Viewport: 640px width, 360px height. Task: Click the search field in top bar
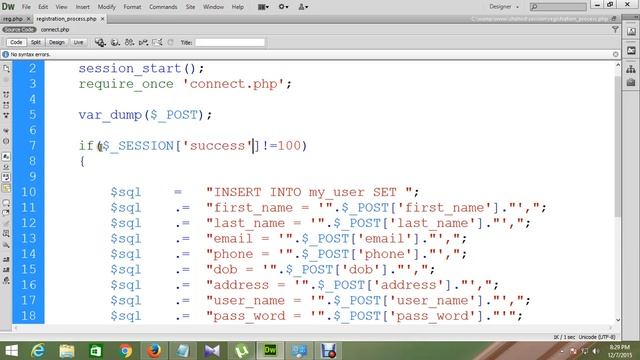coord(558,7)
